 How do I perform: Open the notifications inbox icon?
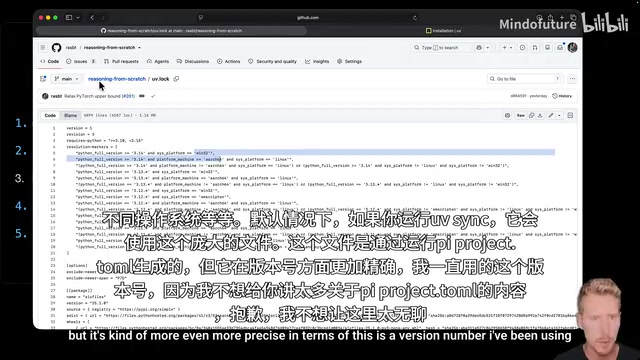[x=560, y=48]
